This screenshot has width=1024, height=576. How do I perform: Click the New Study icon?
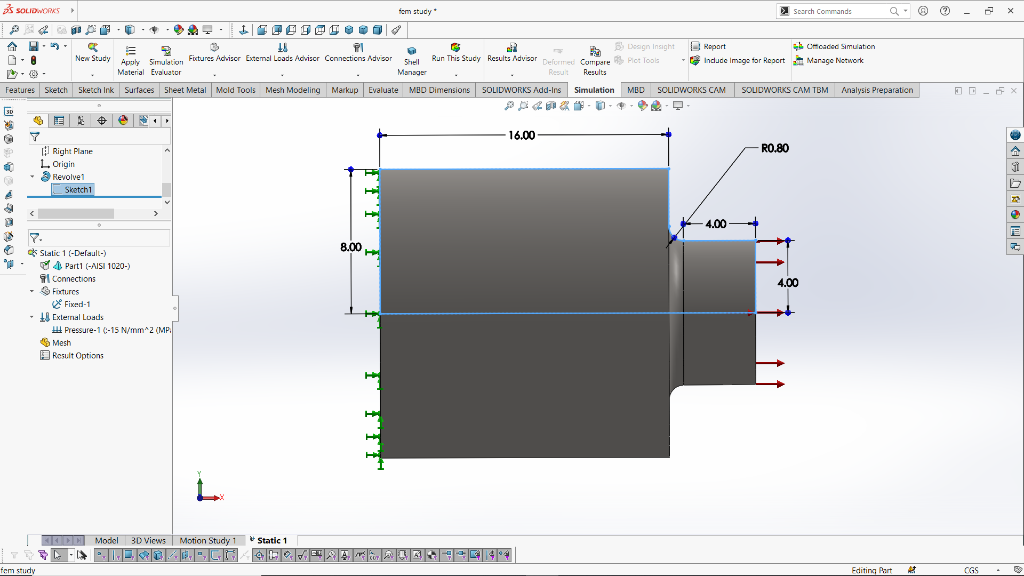point(93,47)
